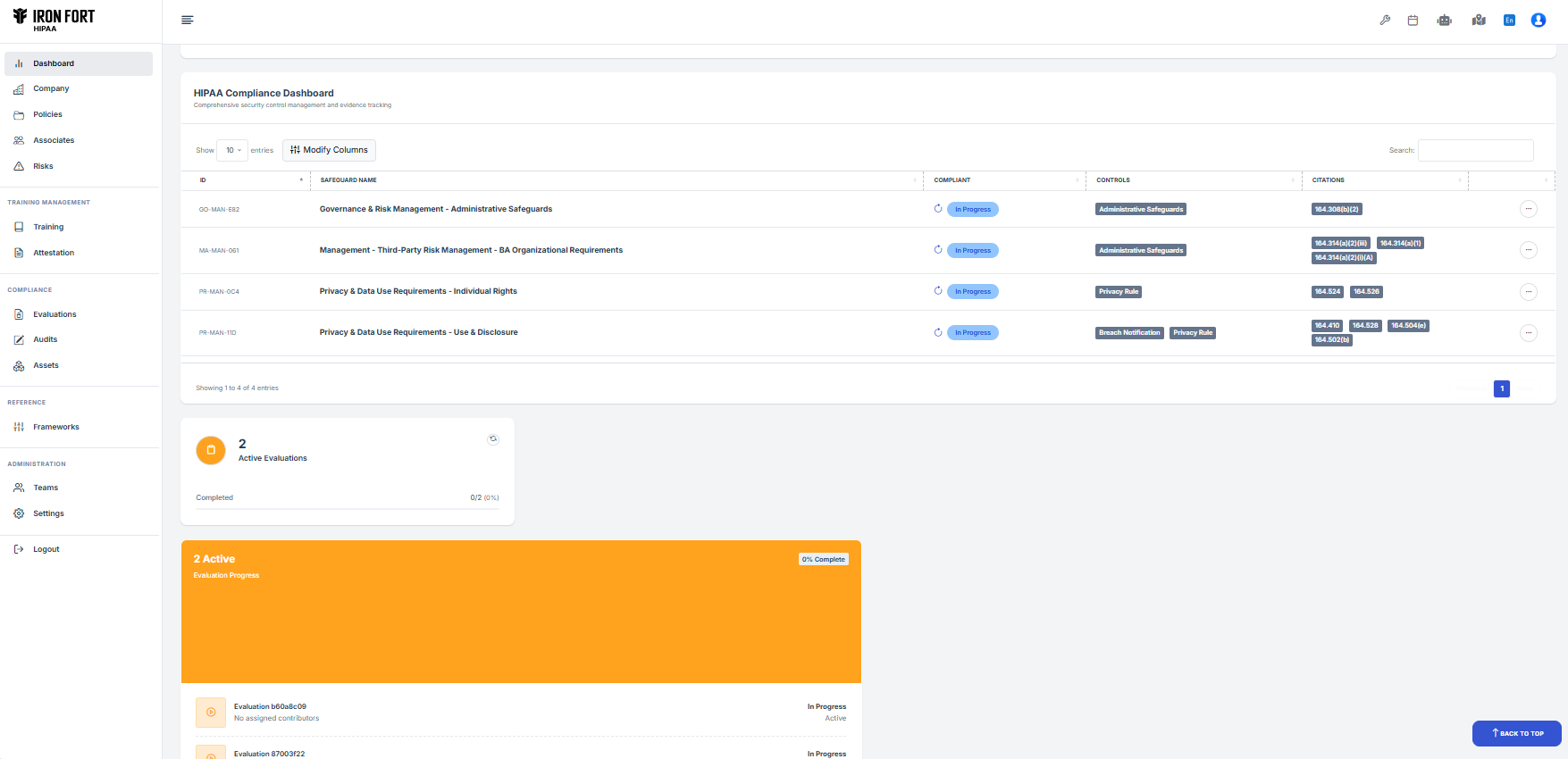The image size is (1568, 759).
Task: Click the Modify Columns button
Action: 329,150
